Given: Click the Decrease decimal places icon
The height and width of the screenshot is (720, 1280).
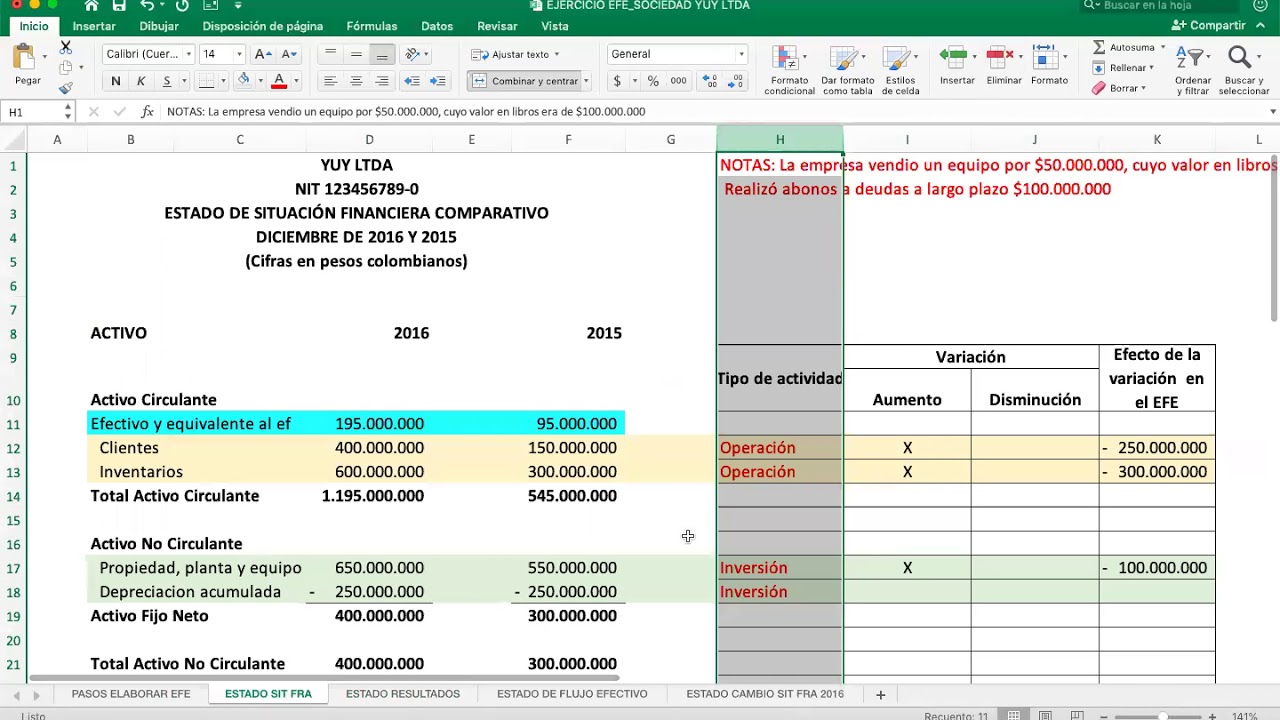Looking at the screenshot, I should [736, 81].
